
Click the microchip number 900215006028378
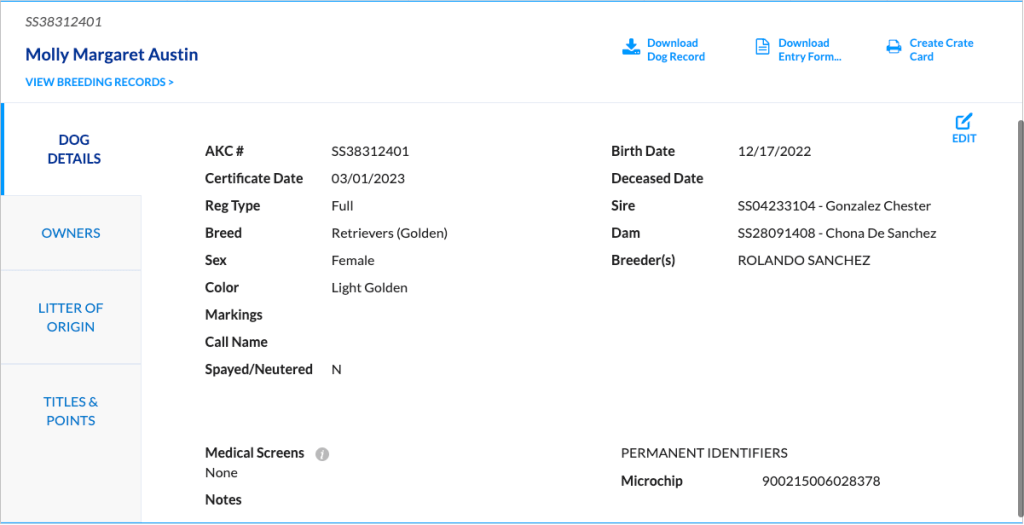click(820, 481)
